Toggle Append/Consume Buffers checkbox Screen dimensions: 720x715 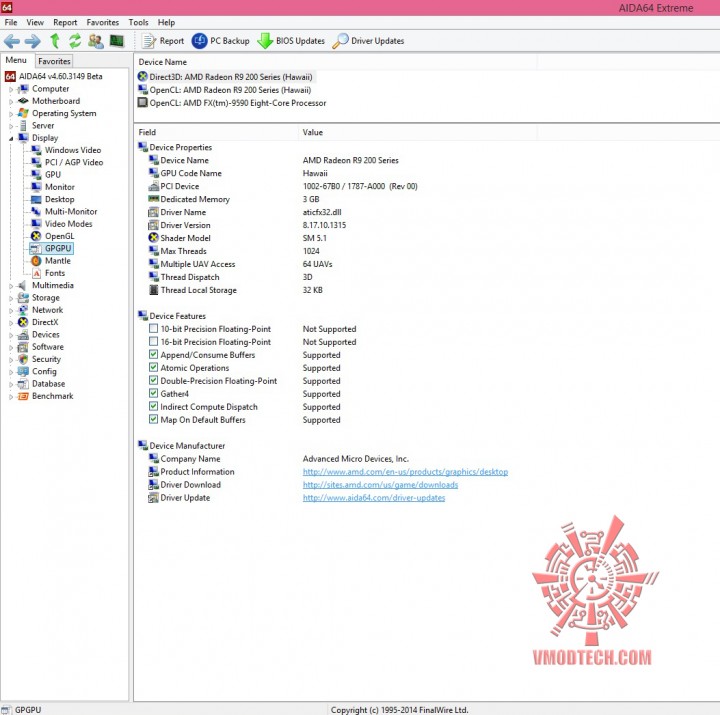coord(153,354)
